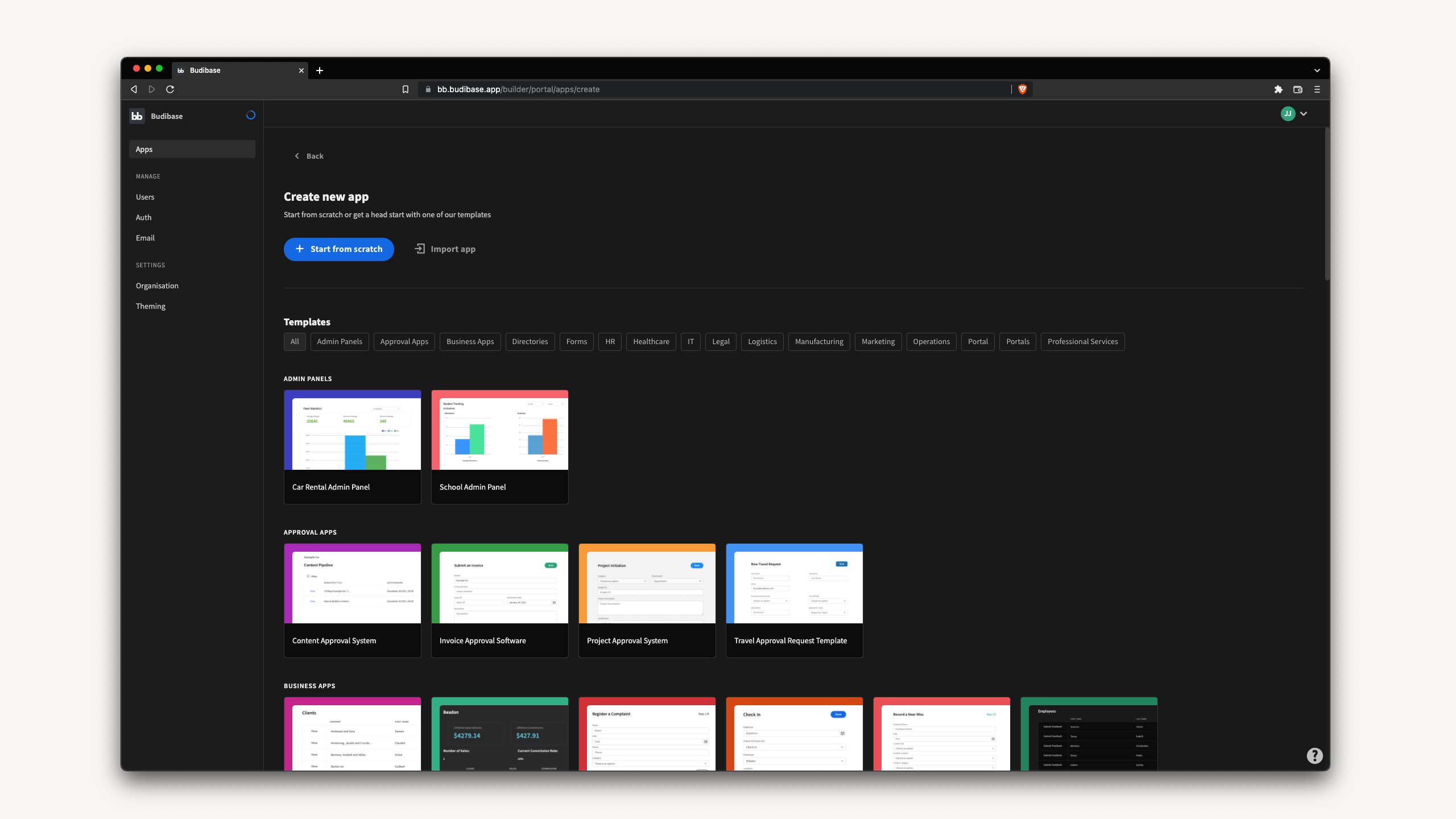Toggle the HR template filter

pos(609,341)
